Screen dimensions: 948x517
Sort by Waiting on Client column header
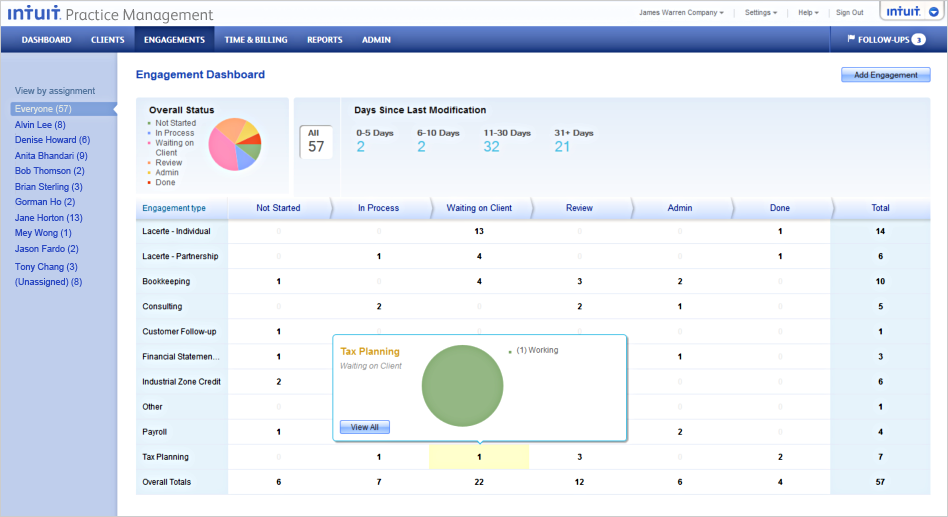pos(479,208)
